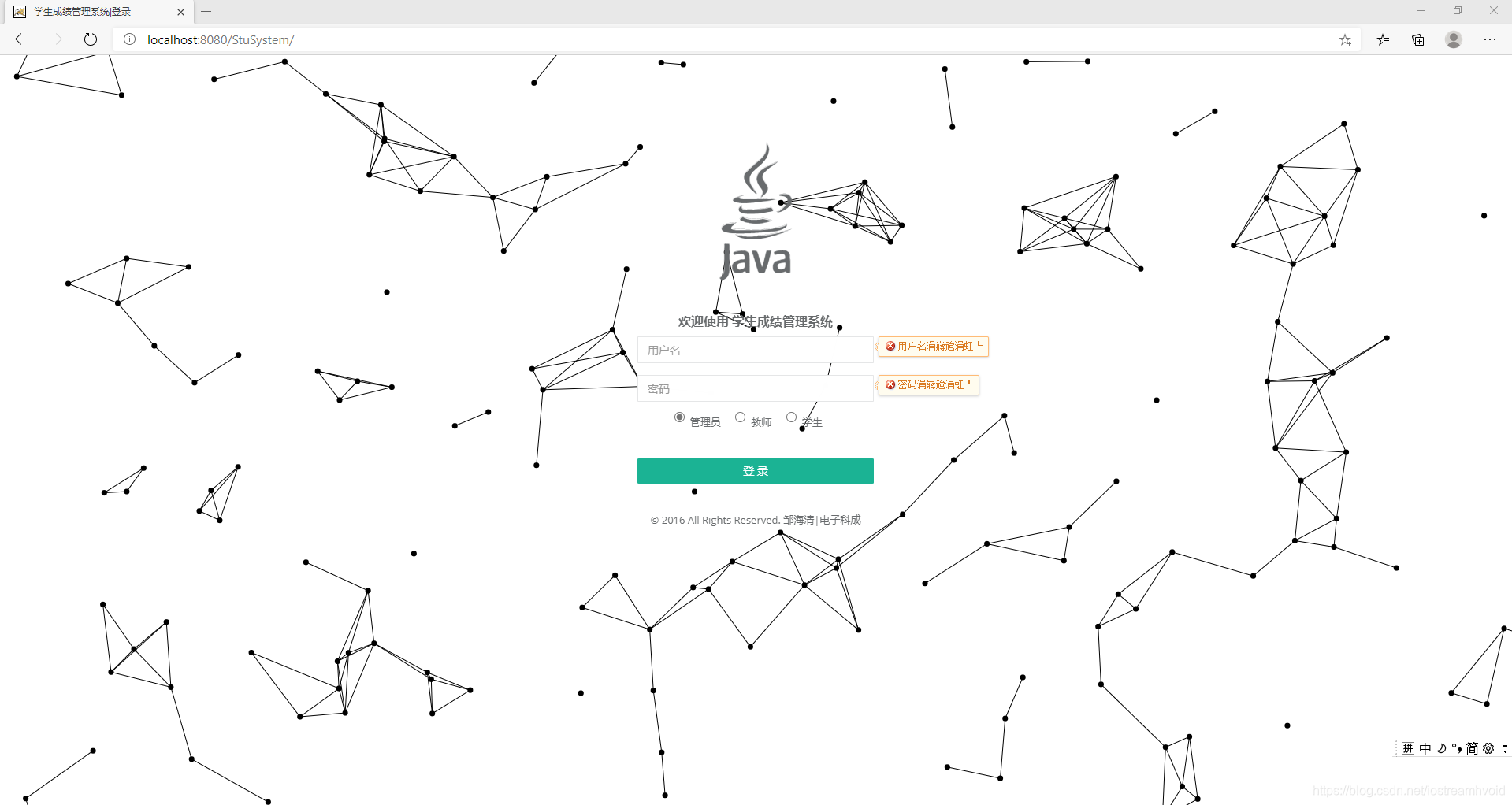Open the IME settings gear

pos(1488,748)
